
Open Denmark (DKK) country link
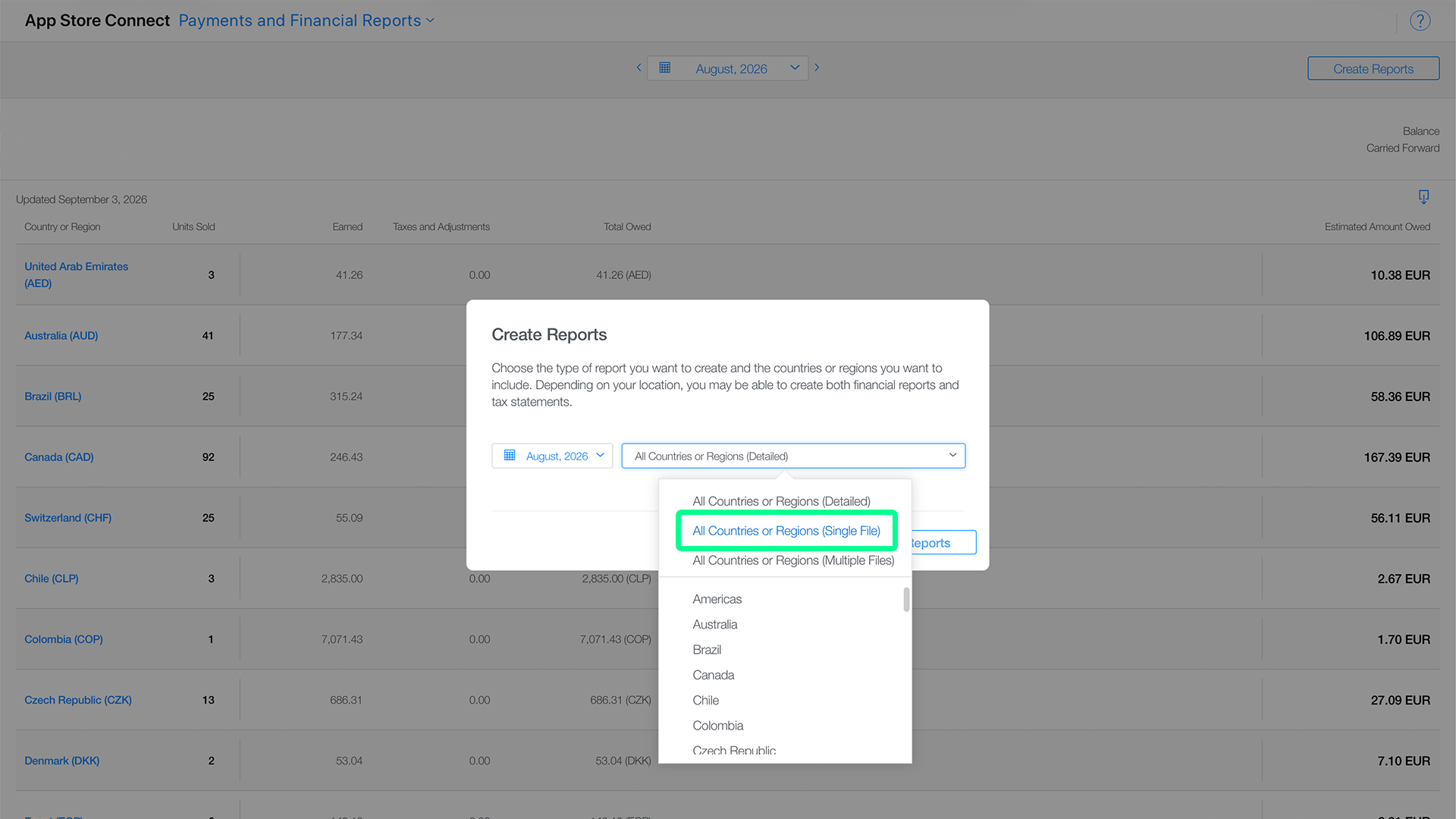coord(61,760)
